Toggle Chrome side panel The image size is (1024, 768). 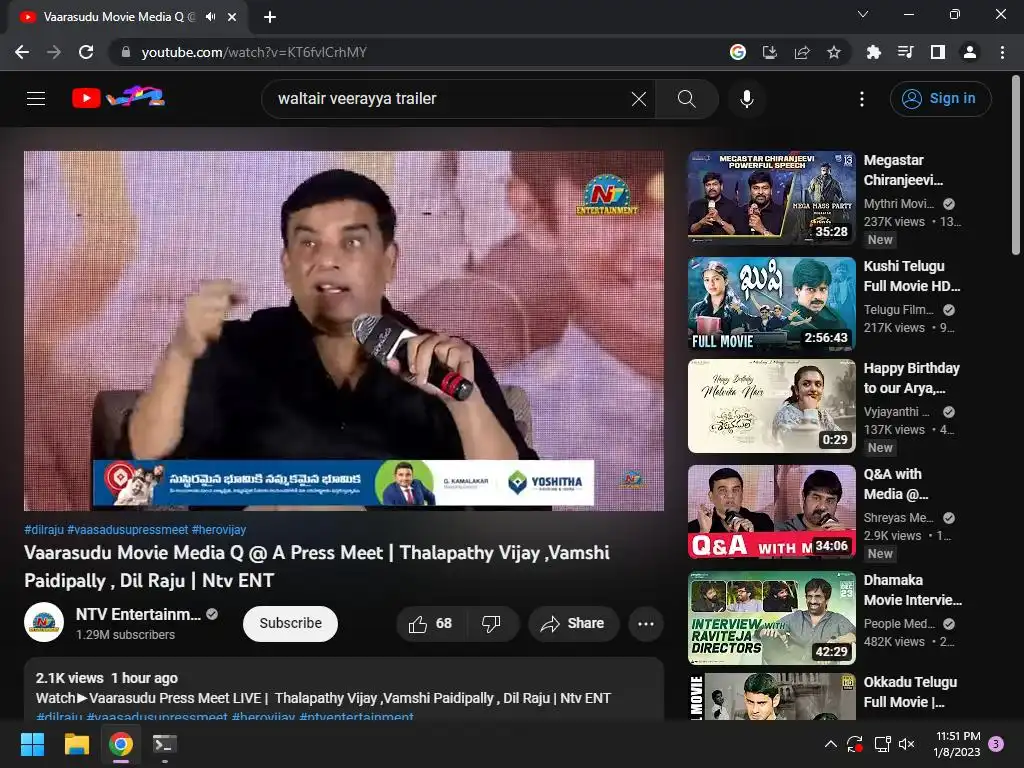coord(938,52)
